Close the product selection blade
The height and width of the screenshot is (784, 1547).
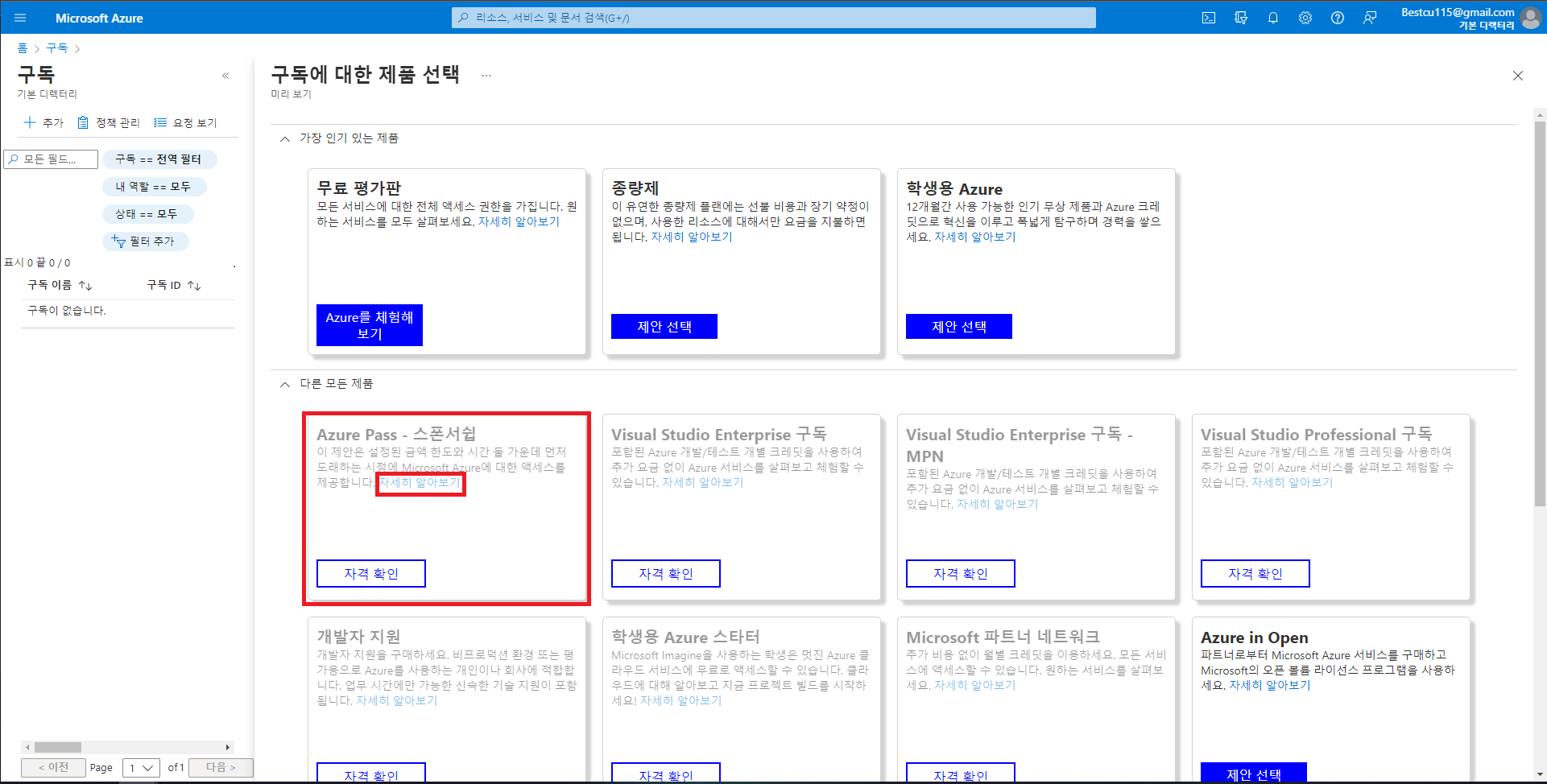pos(1518,76)
